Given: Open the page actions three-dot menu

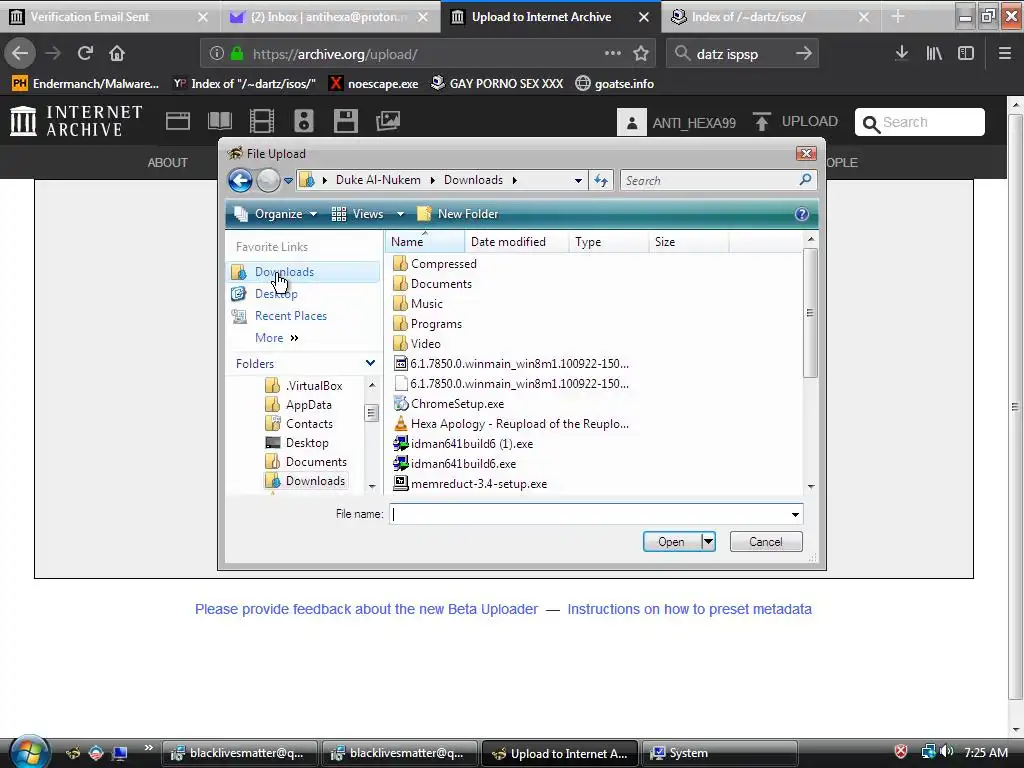Looking at the screenshot, I should (613, 54).
